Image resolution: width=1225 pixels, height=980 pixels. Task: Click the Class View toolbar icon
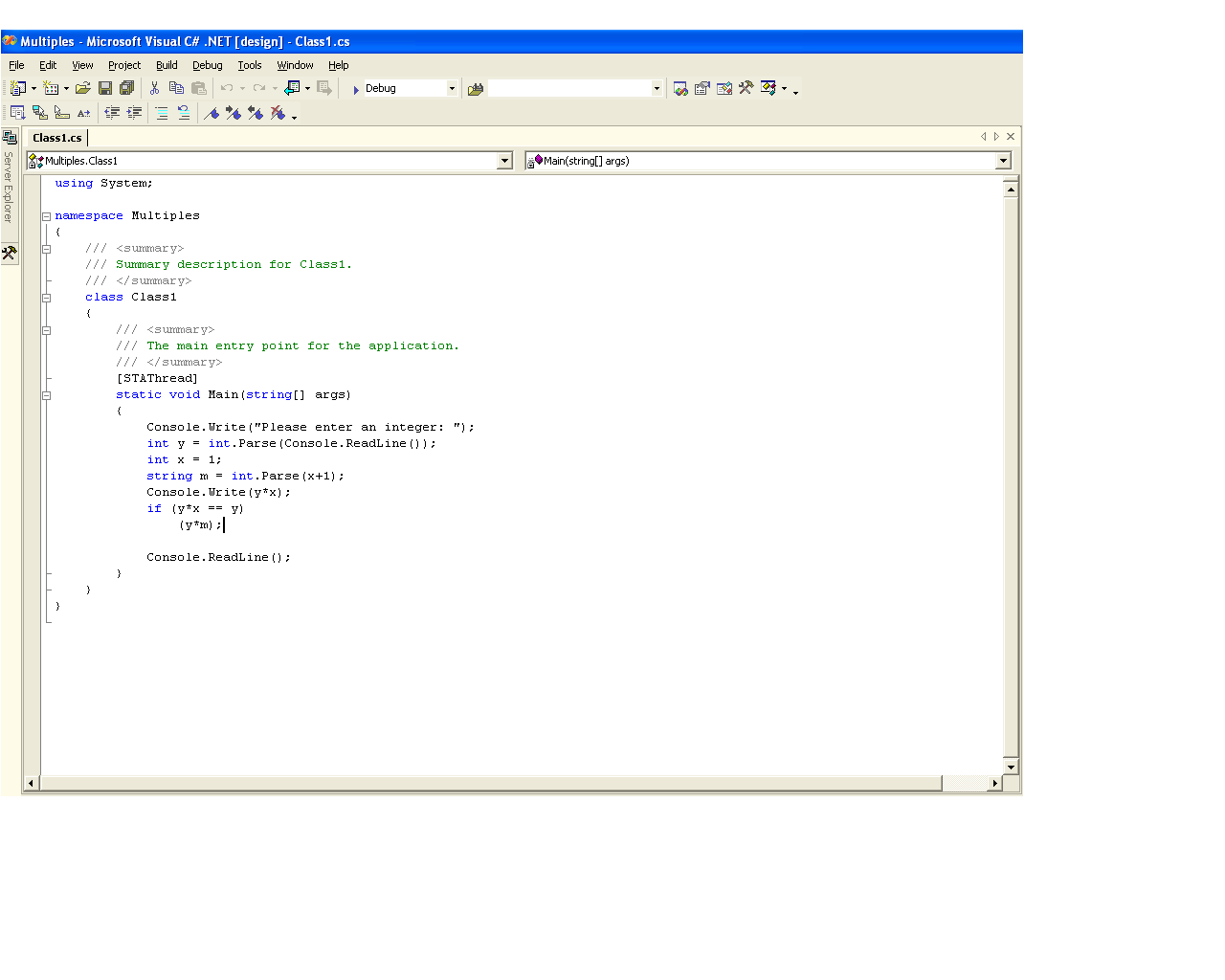[768, 88]
